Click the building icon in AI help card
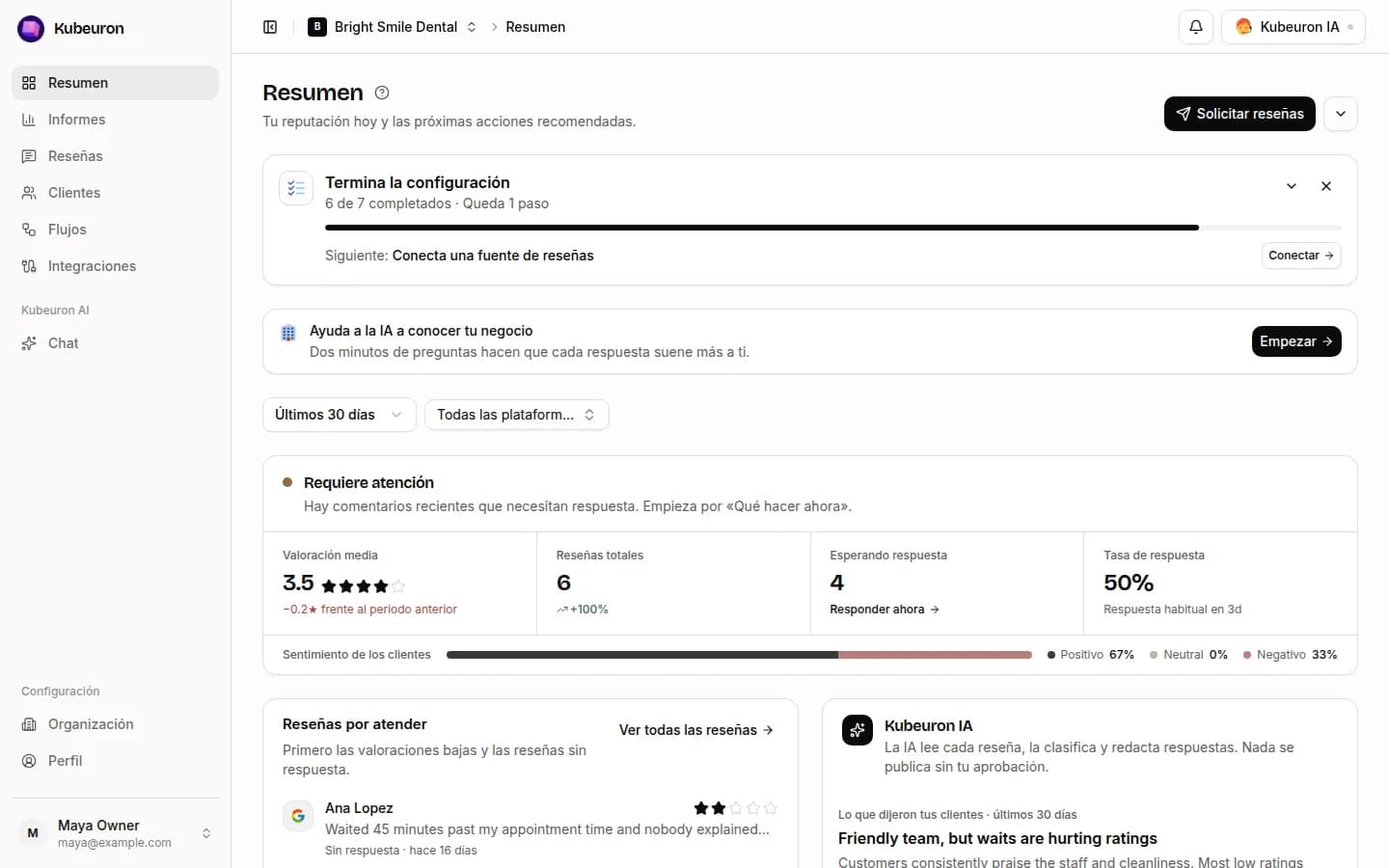The width and height of the screenshot is (1389, 868). coord(288,333)
